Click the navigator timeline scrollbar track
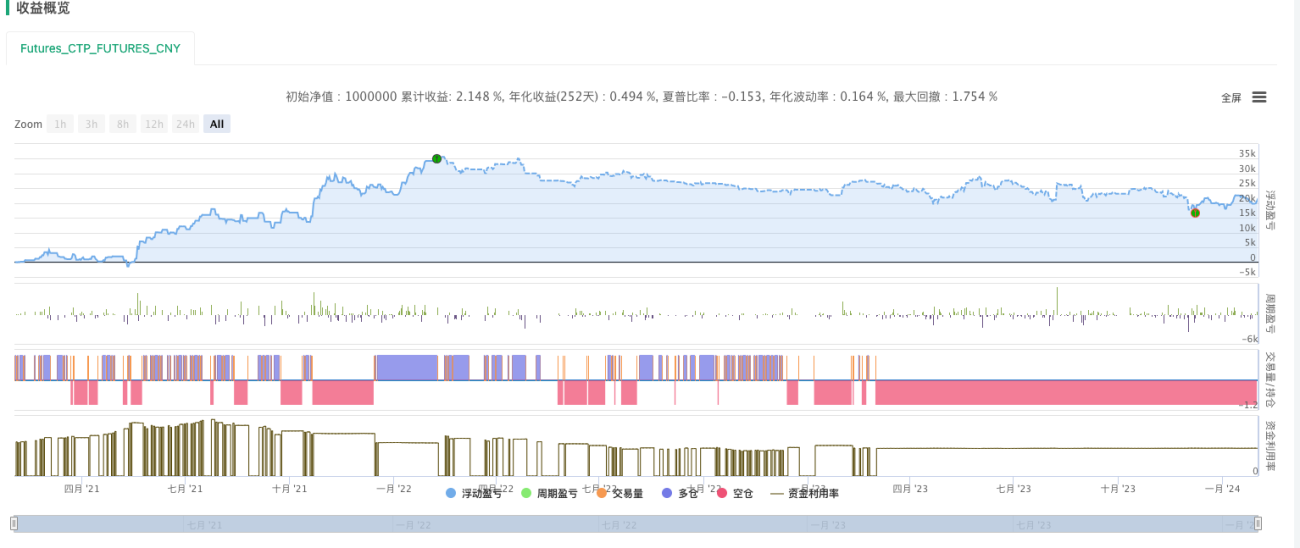1300x548 pixels. [x=636, y=524]
